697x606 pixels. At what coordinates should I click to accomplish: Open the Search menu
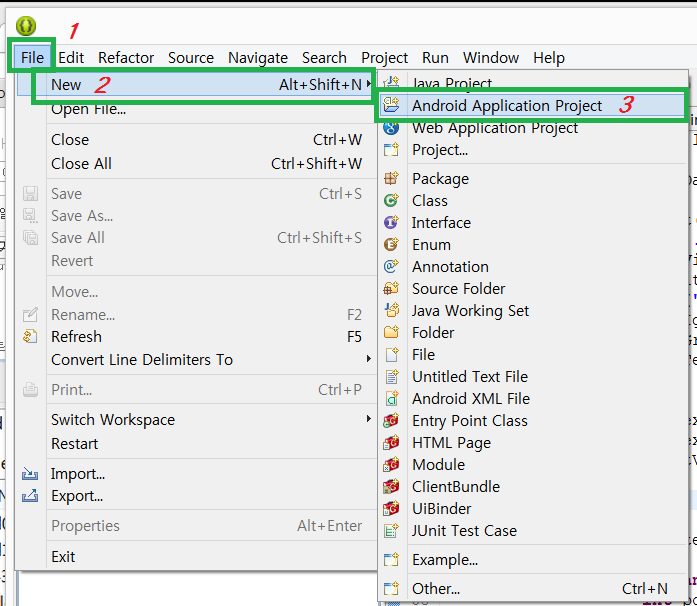[x=324, y=57]
